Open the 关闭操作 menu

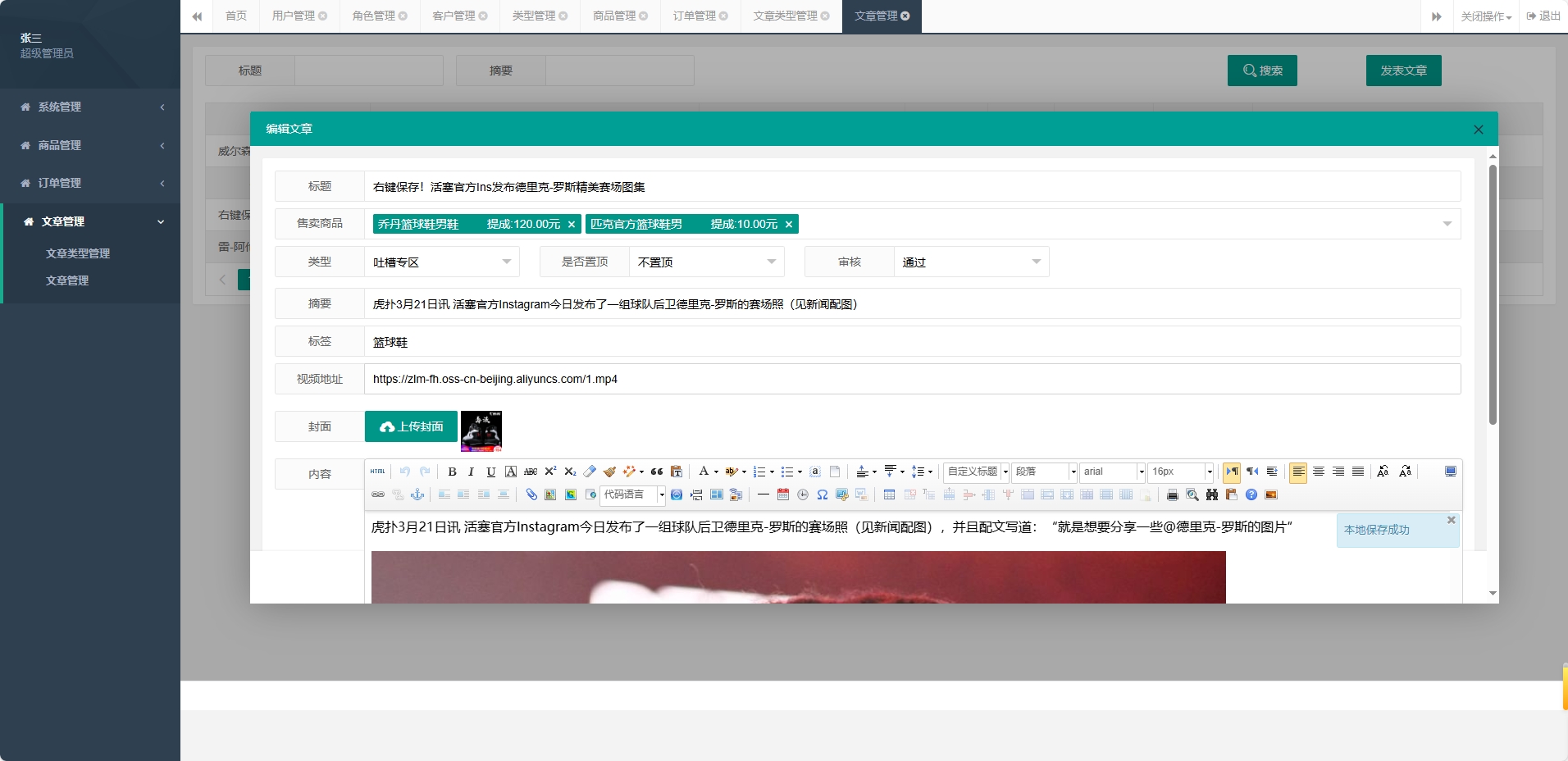click(x=1486, y=16)
